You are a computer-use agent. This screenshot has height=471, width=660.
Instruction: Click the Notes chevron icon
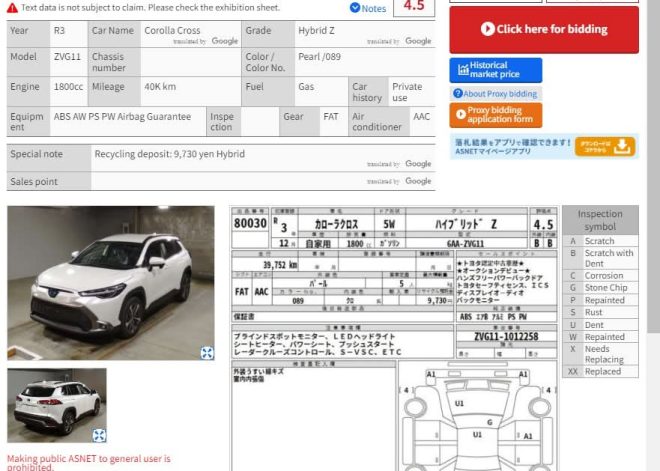click(x=355, y=8)
